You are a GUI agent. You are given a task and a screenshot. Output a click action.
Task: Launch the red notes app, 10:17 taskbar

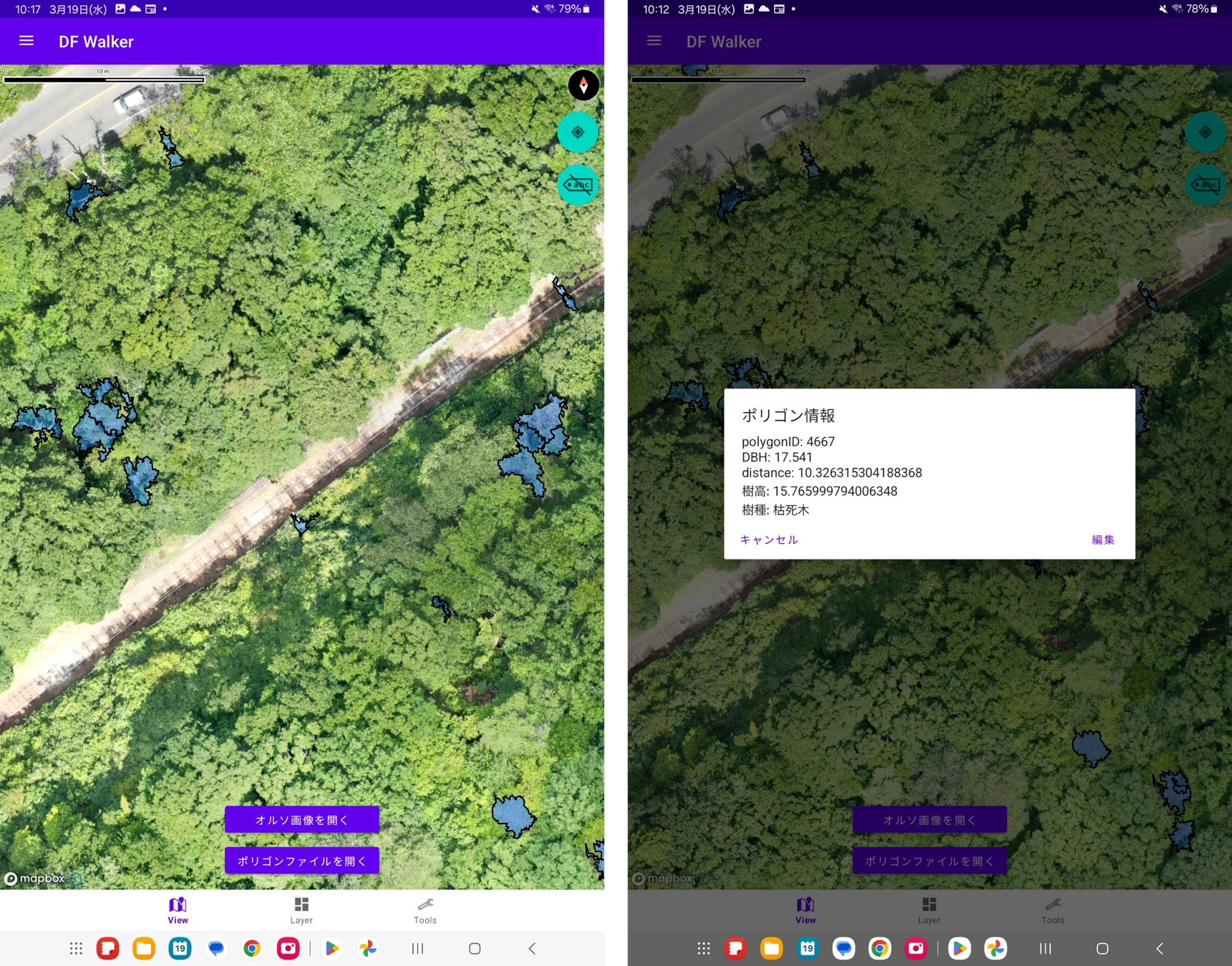108,948
